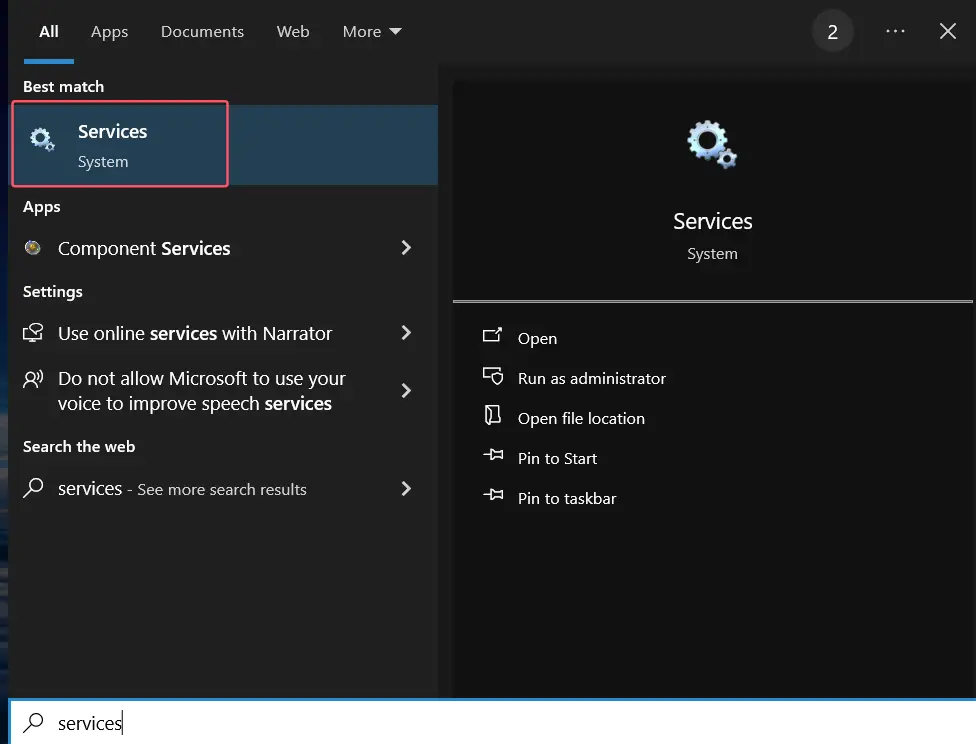Select Open file location
This screenshot has width=976, height=744.
pos(581,419)
